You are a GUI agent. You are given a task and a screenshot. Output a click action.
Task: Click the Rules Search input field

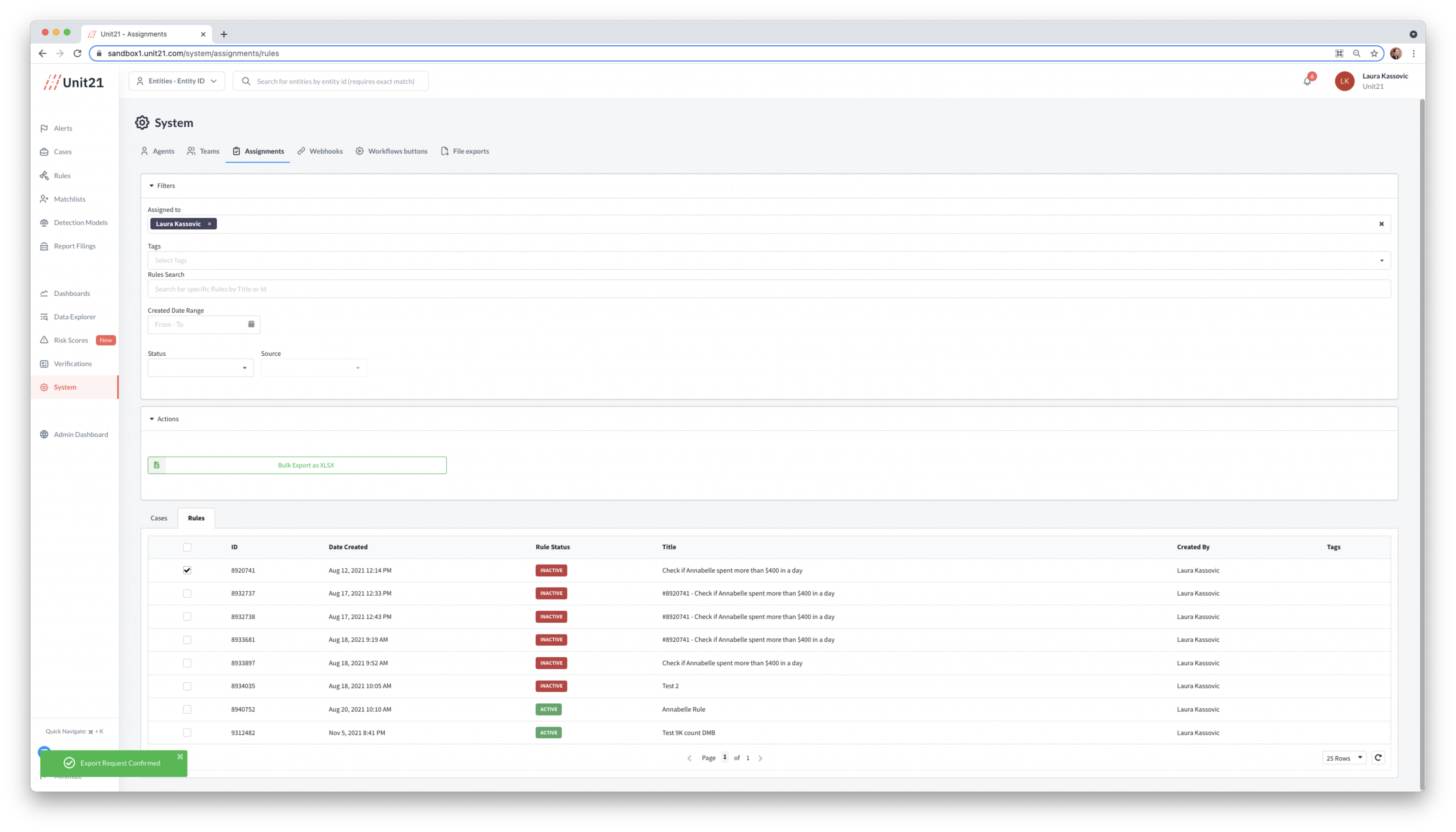[769, 289]
